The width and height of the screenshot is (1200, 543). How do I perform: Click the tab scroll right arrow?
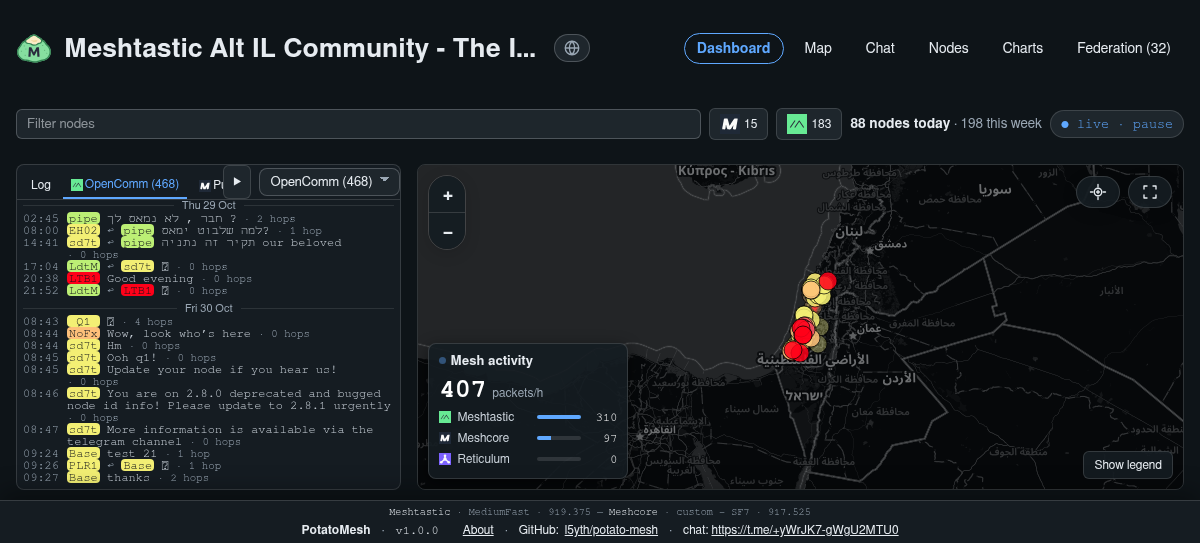(237, 181)
